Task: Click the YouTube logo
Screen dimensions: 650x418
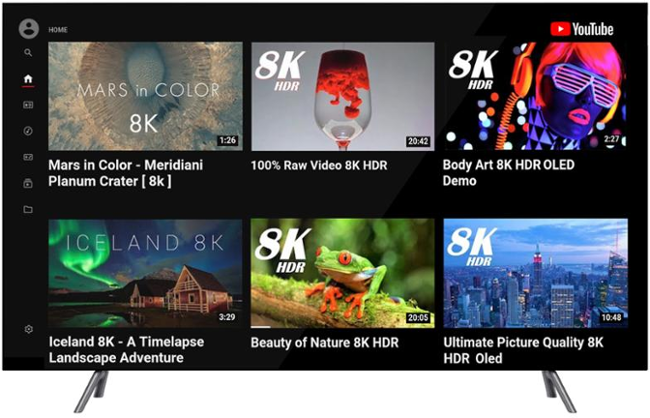Action: pos(582,29)
